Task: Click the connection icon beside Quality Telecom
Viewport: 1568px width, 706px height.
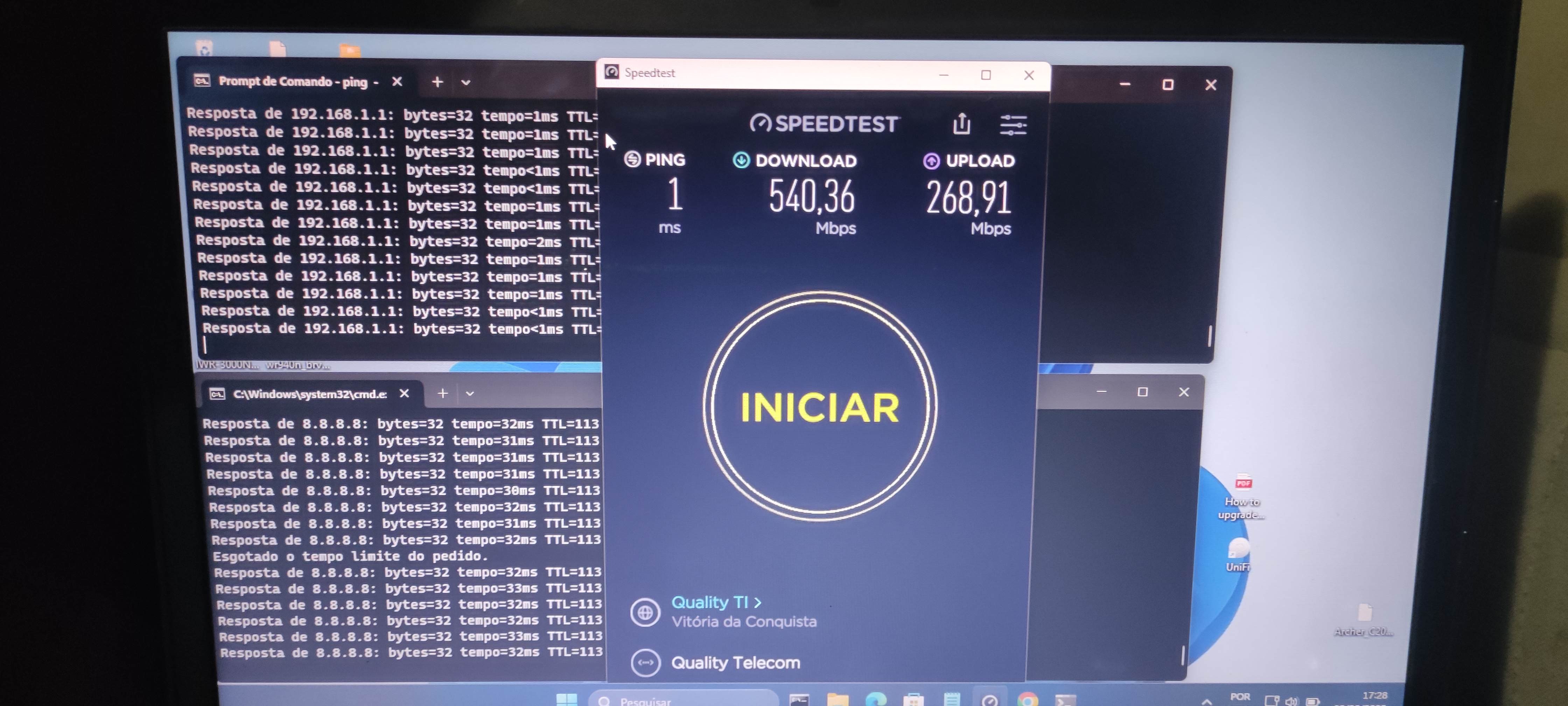Action: (x=645, y=663)
